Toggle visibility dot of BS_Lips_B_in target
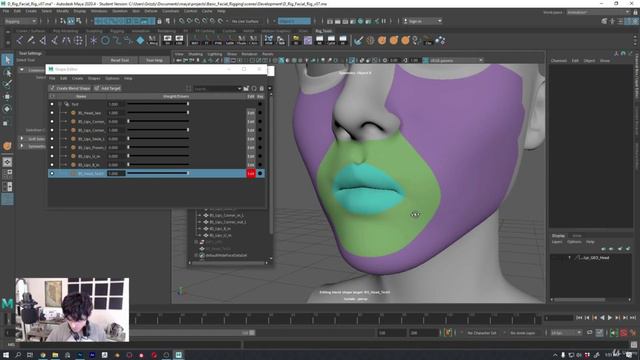 tap(52, 164)
